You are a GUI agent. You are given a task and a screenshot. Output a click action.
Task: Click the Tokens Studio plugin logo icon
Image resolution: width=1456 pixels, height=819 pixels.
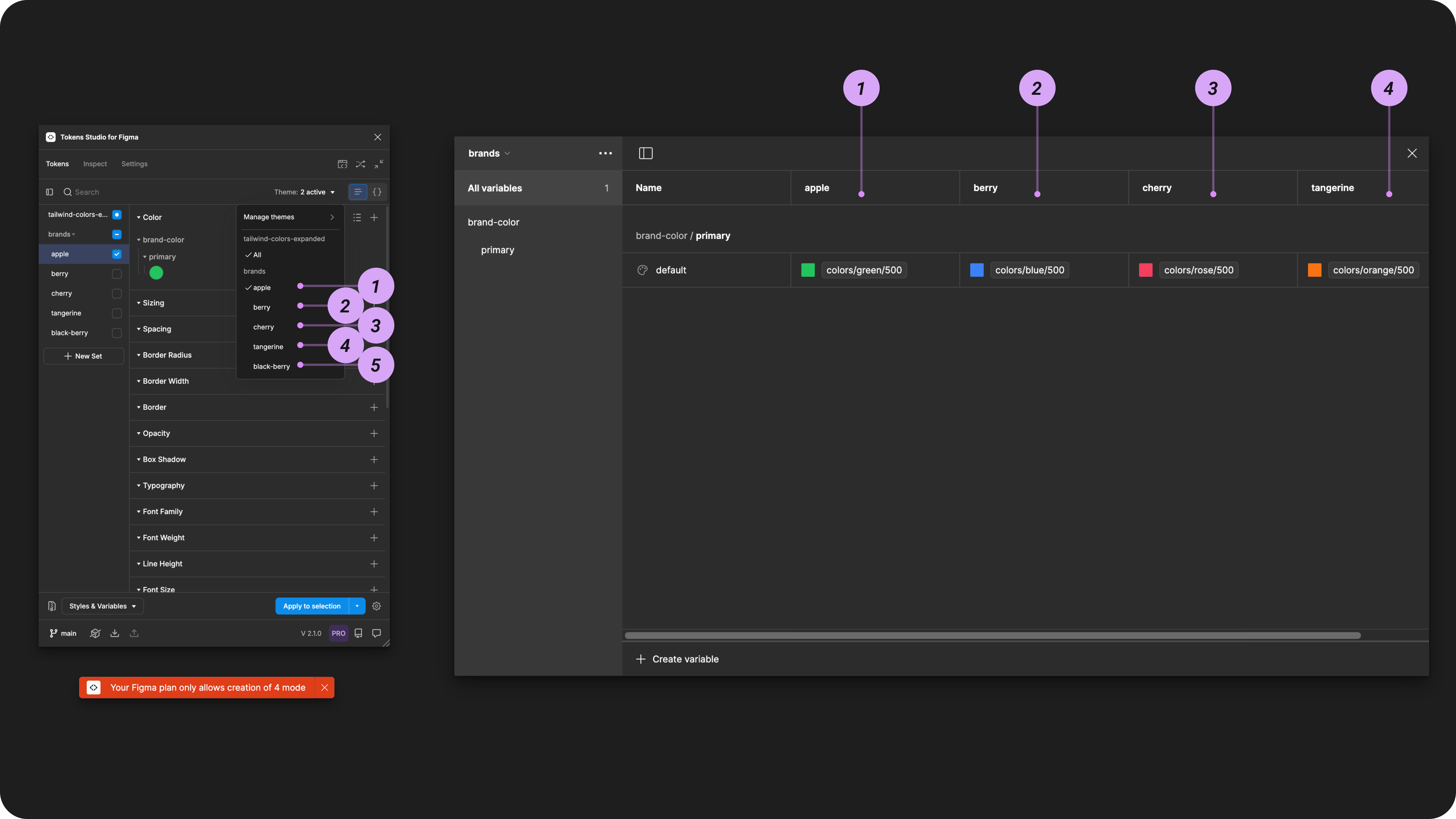tap(51, 137)
